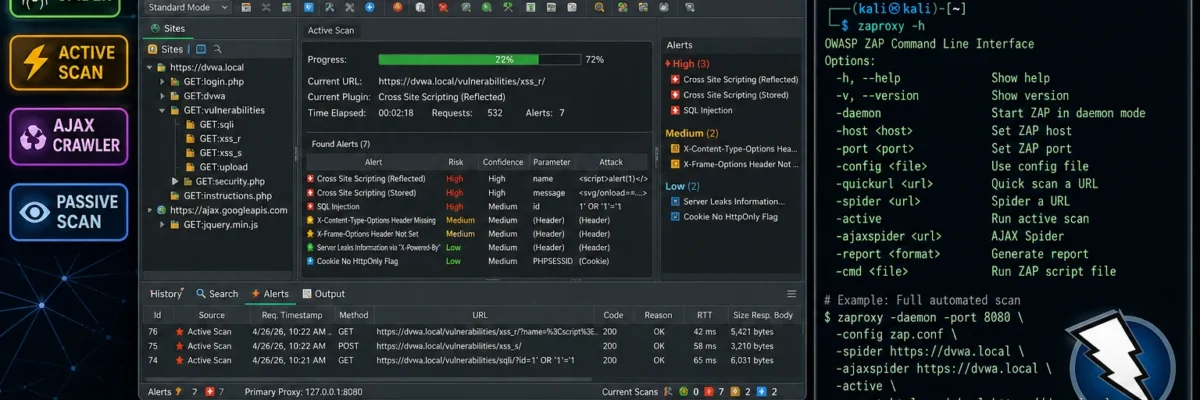Click the magnifier icon in top toolbar

598,7
